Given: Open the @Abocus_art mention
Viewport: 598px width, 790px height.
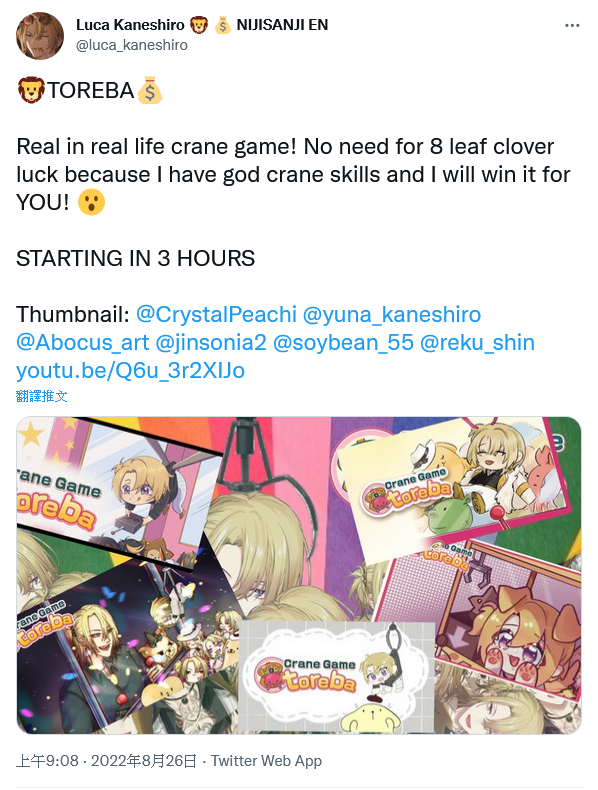Looking at the screenshot, I should (x=83, y=343).
